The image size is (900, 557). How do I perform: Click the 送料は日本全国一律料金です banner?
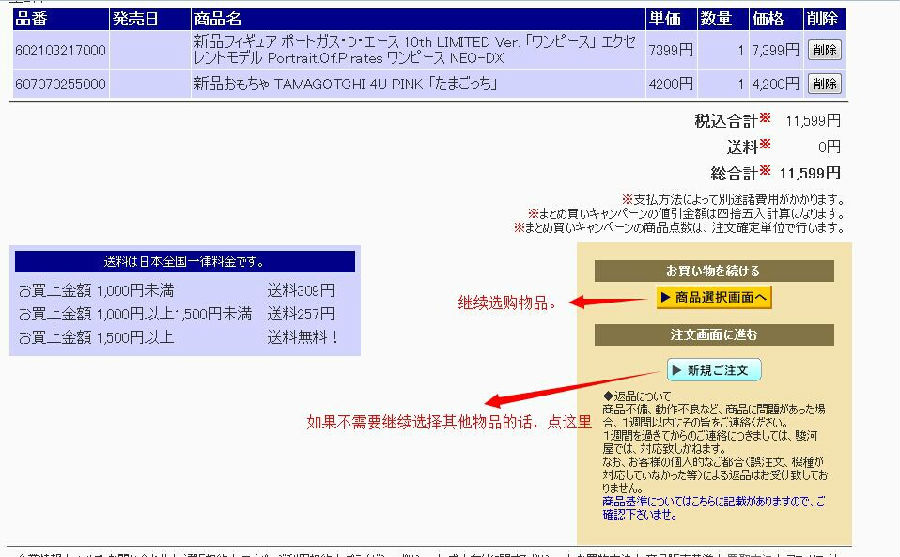185,262
